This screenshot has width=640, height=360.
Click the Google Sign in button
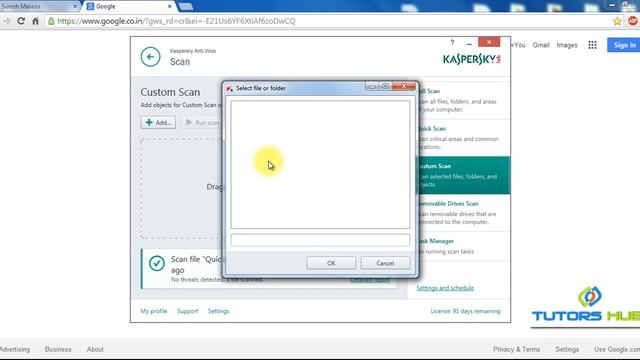[624, 45]
